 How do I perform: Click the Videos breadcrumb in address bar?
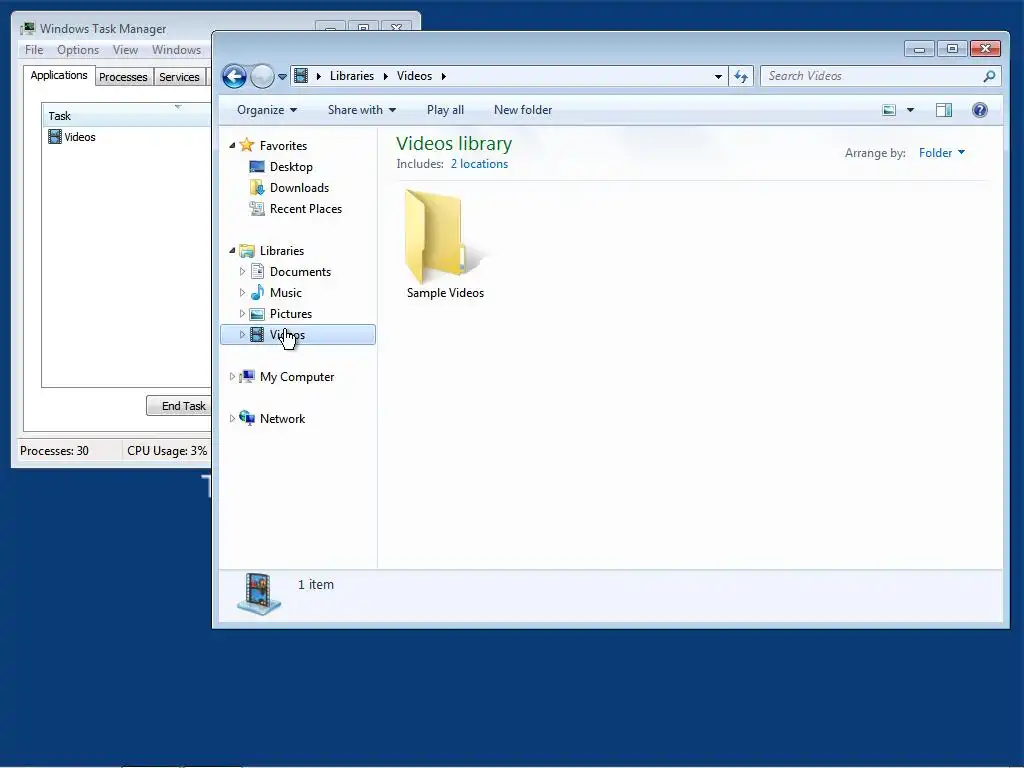coord(414,76)
